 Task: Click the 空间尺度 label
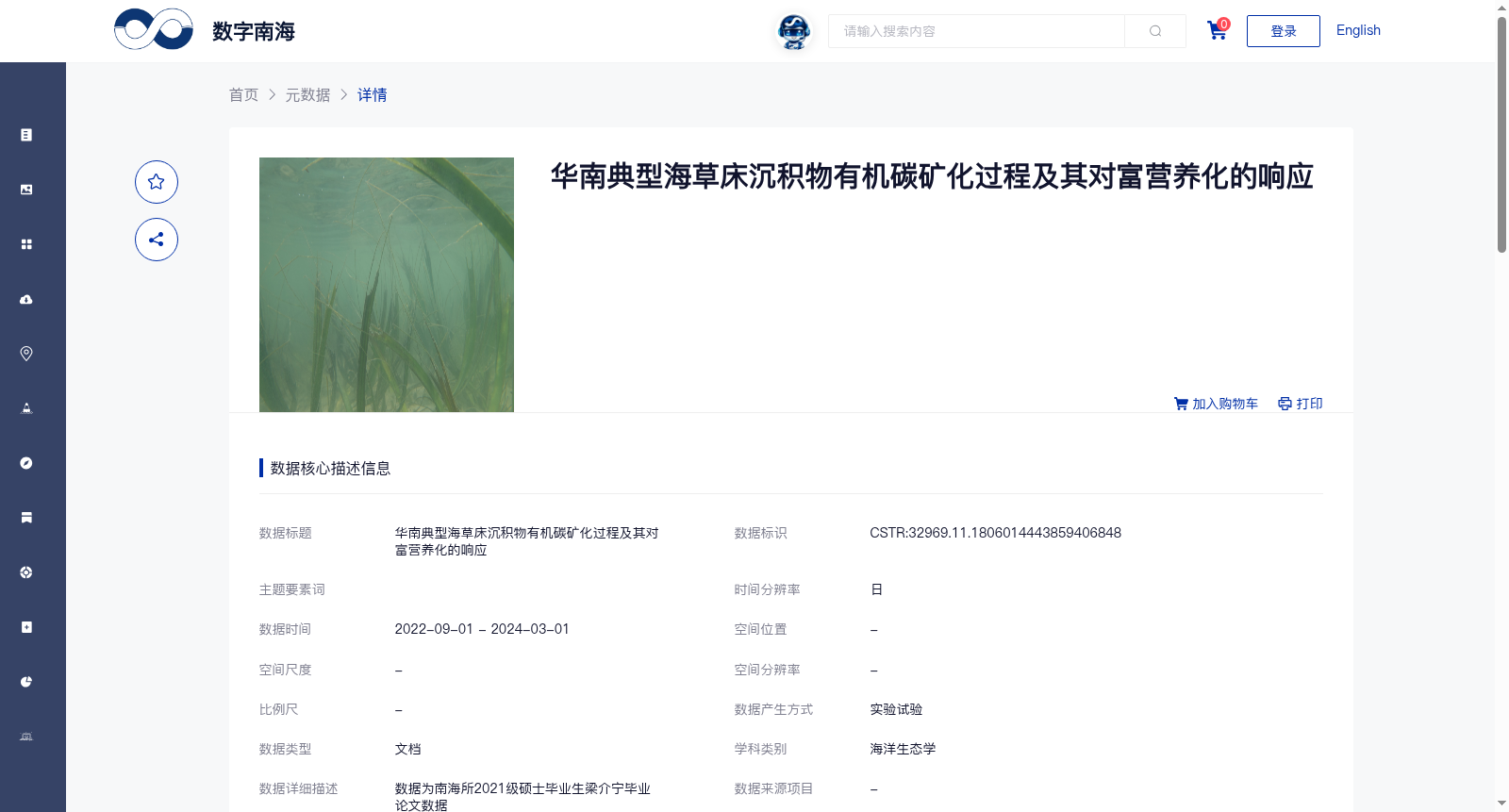(285, 670)
